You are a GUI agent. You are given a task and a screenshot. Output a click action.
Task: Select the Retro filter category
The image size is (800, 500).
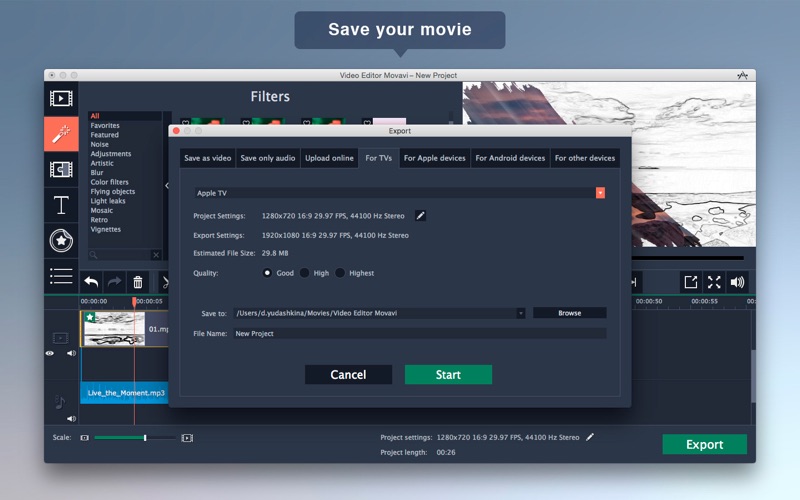[x=99, y=220]
